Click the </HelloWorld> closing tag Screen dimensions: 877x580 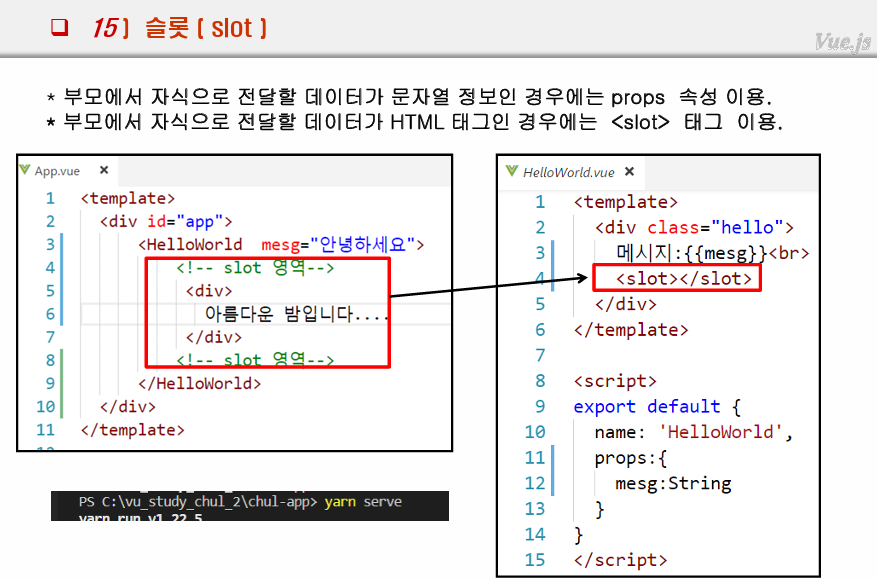coord(200,383)
